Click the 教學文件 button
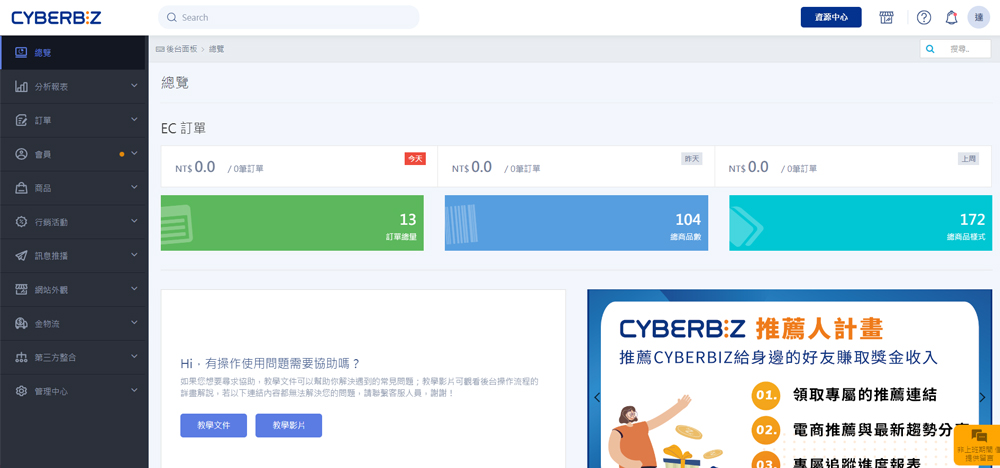 pyautogui.click(x=214, y=425)
